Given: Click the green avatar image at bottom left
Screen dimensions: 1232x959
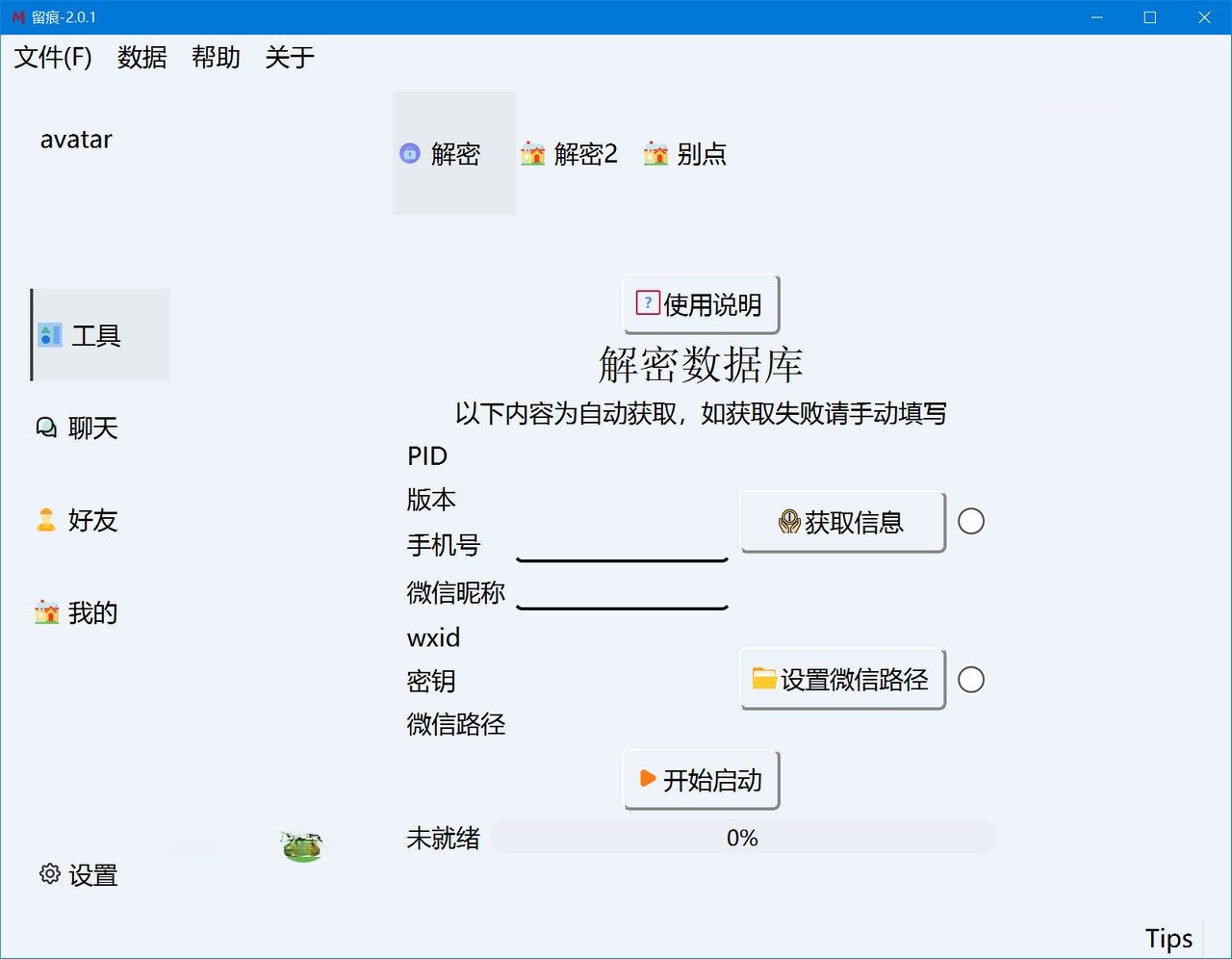Looking at the screenshot, I should pos(302,845).
